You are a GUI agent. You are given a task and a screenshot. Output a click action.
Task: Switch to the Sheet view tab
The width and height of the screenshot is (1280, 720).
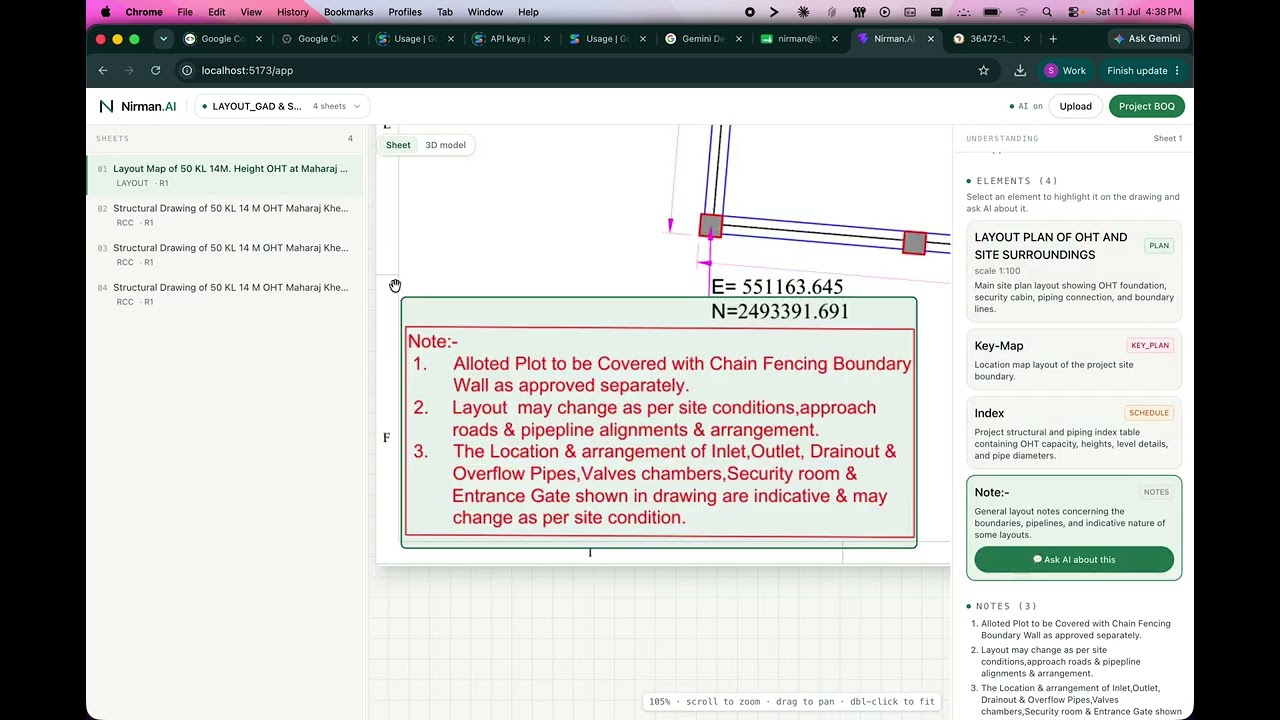click(398, 145)
